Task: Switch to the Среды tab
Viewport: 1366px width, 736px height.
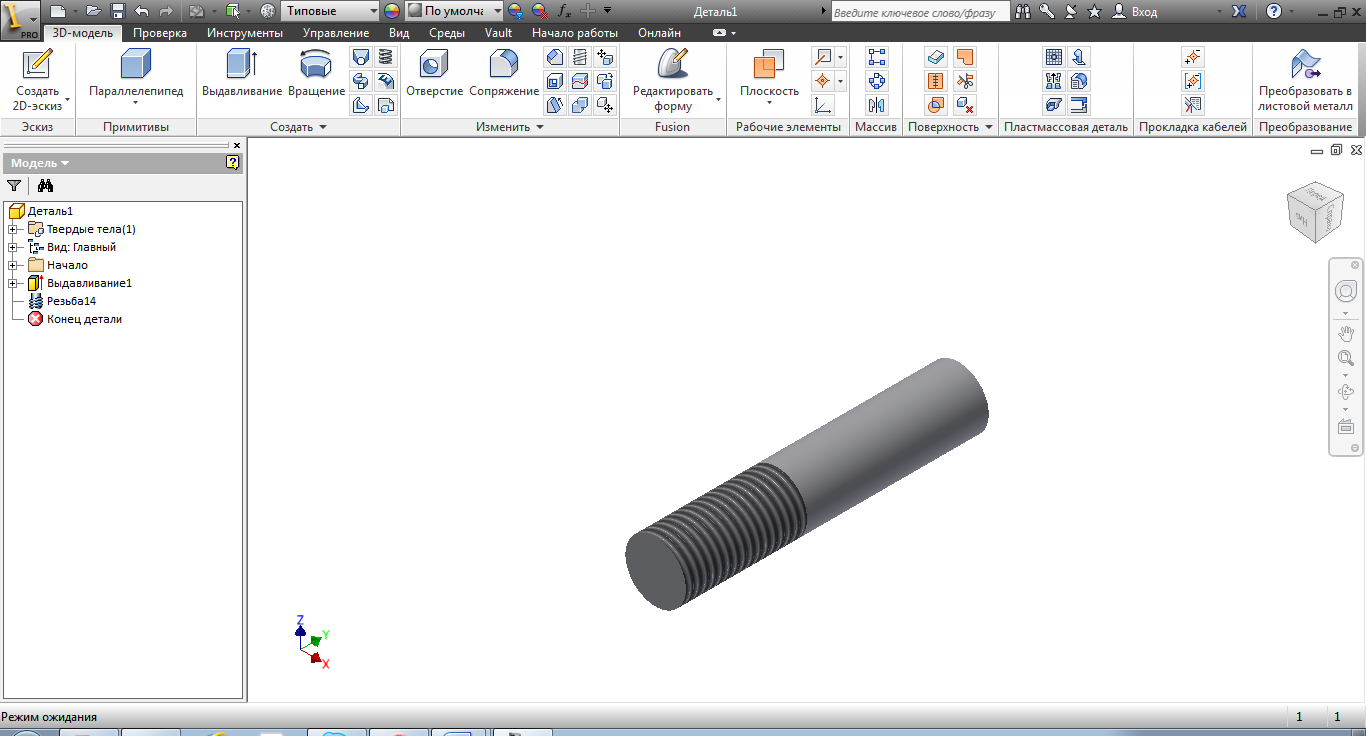Action: [x=447, y=33]
